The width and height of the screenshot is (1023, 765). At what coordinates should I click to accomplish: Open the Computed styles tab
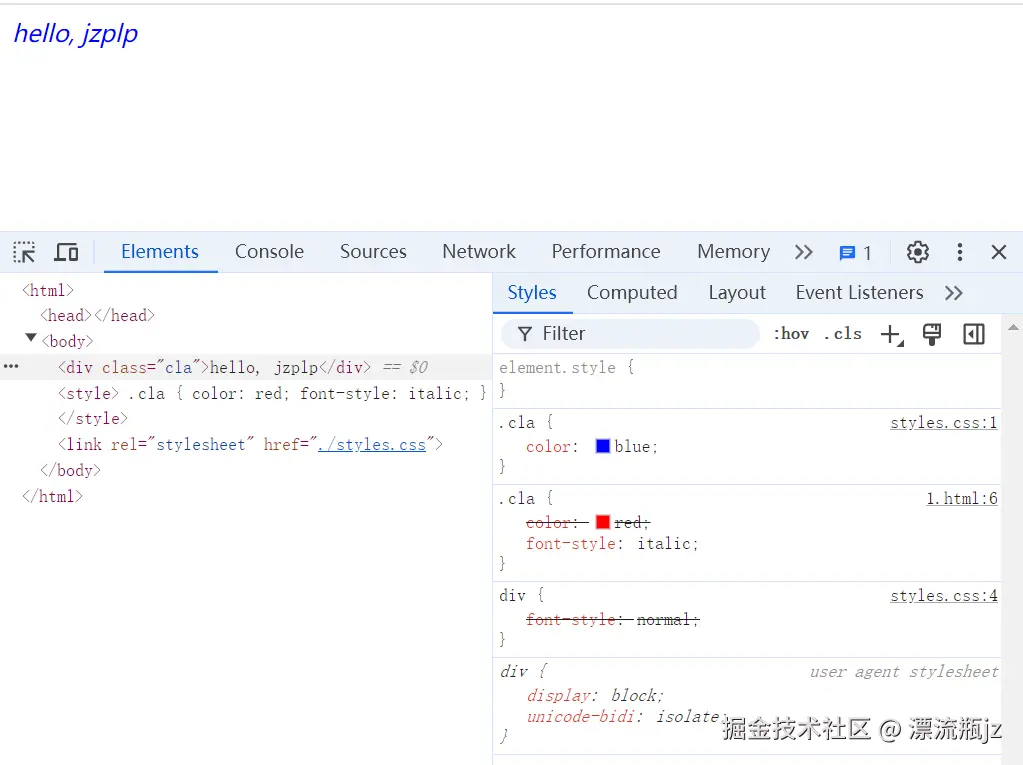click(x=632, y=292)
